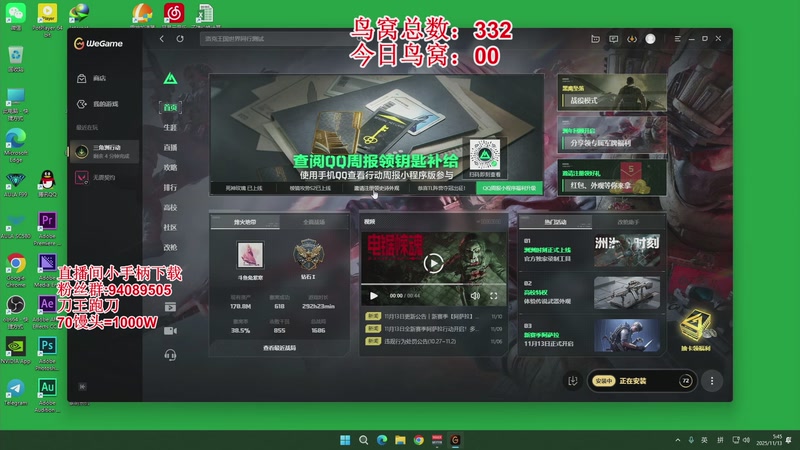The height and width of the screenshot is (450, 800).
Task: Select the 改枪助手 tab
Action: click(x=628, y=222)
